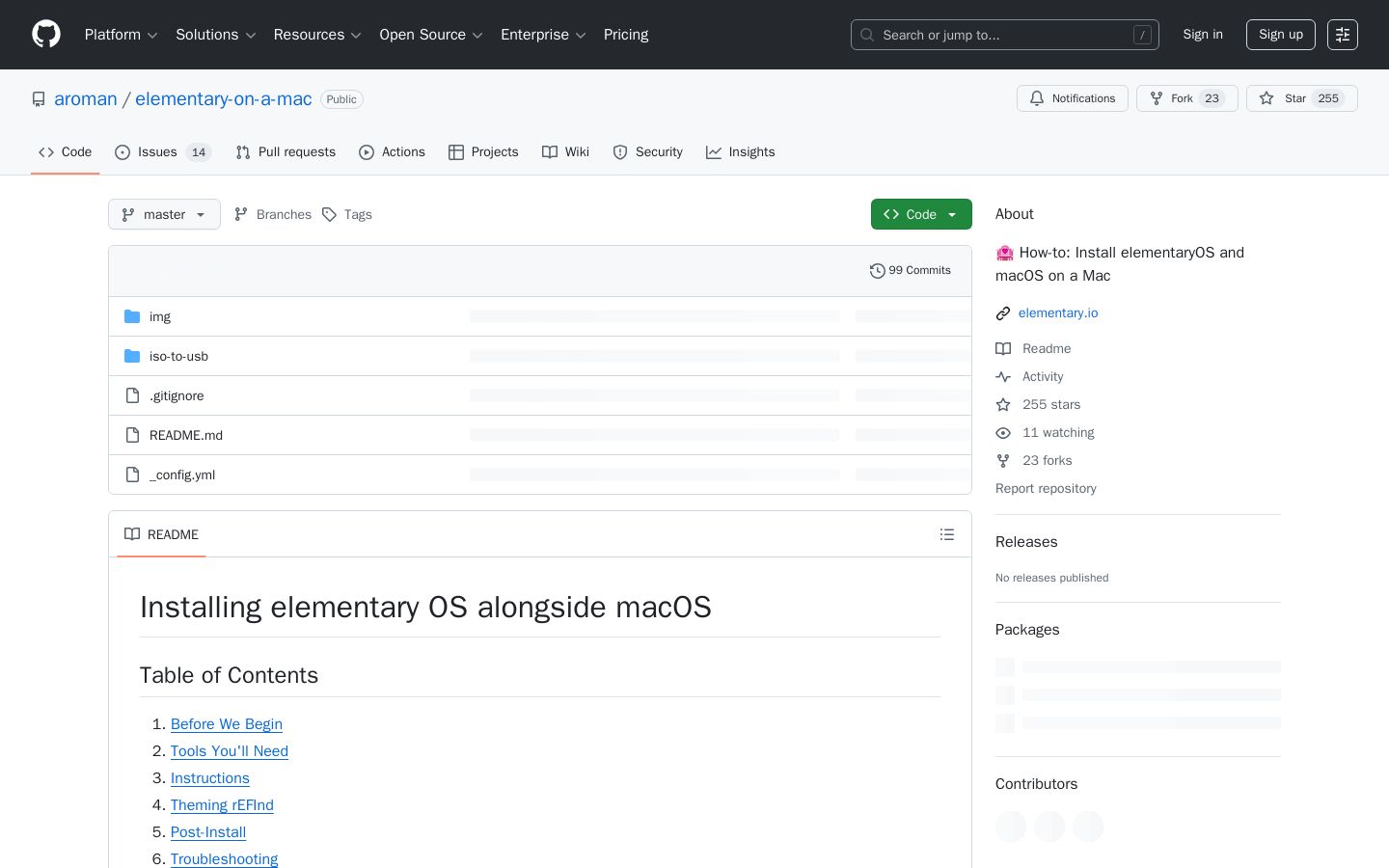Click the Activity pulse icon
This screenshot has width=1389, height=868.
click(1003, 377)
